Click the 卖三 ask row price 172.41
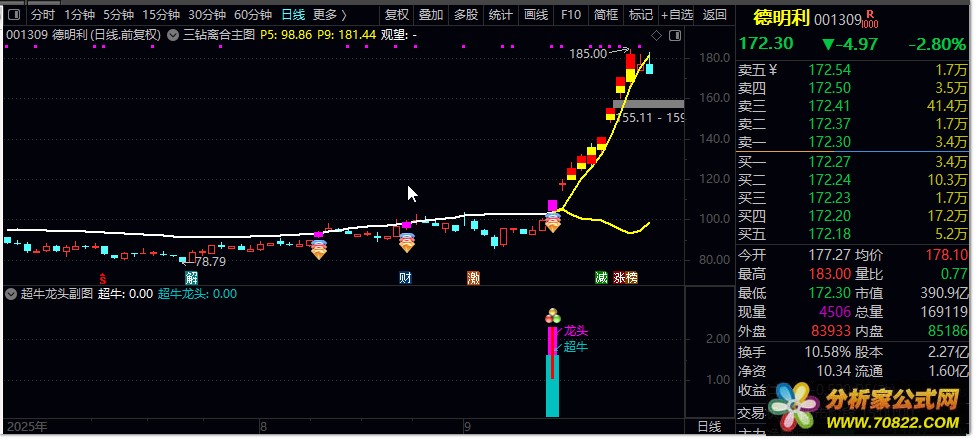 coord(830,106)
